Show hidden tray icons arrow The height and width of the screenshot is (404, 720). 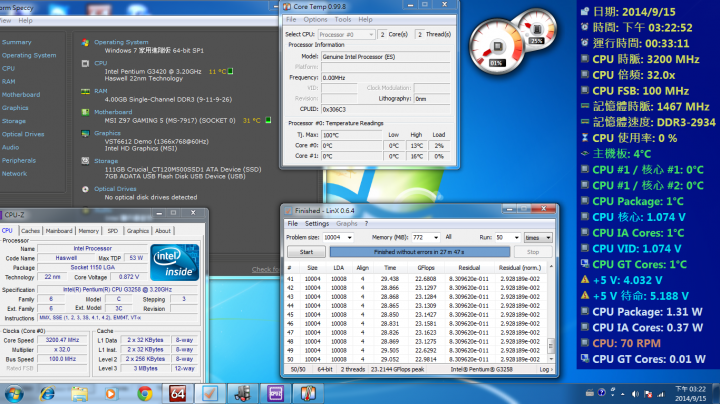623,394
